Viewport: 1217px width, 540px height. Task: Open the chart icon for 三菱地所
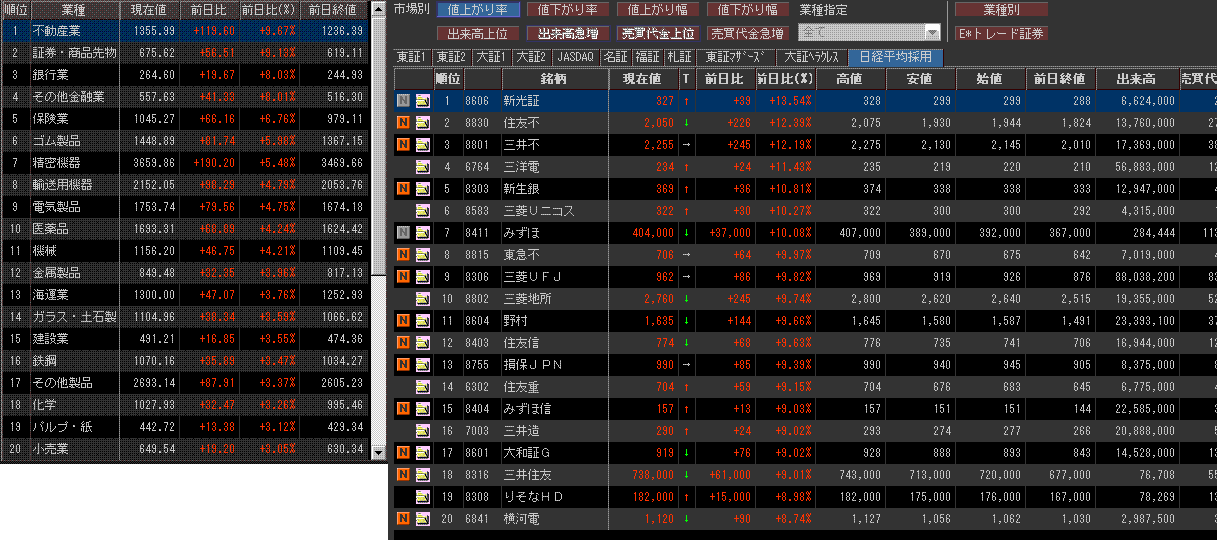pos(423,298)
